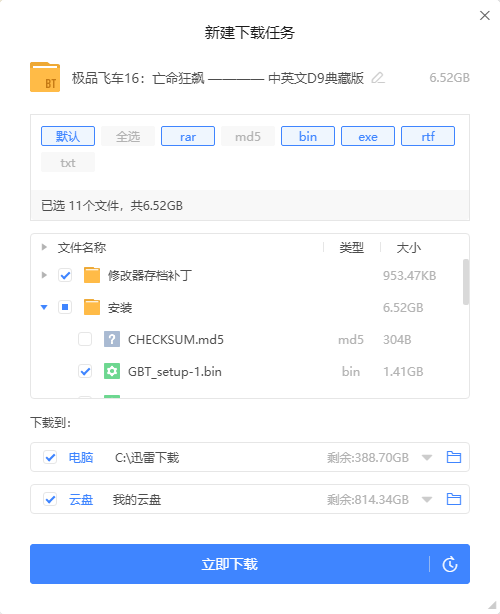Screen dimensions: 500x614
Task: Click the 安装 folder icon
Action: coord(92,307)
